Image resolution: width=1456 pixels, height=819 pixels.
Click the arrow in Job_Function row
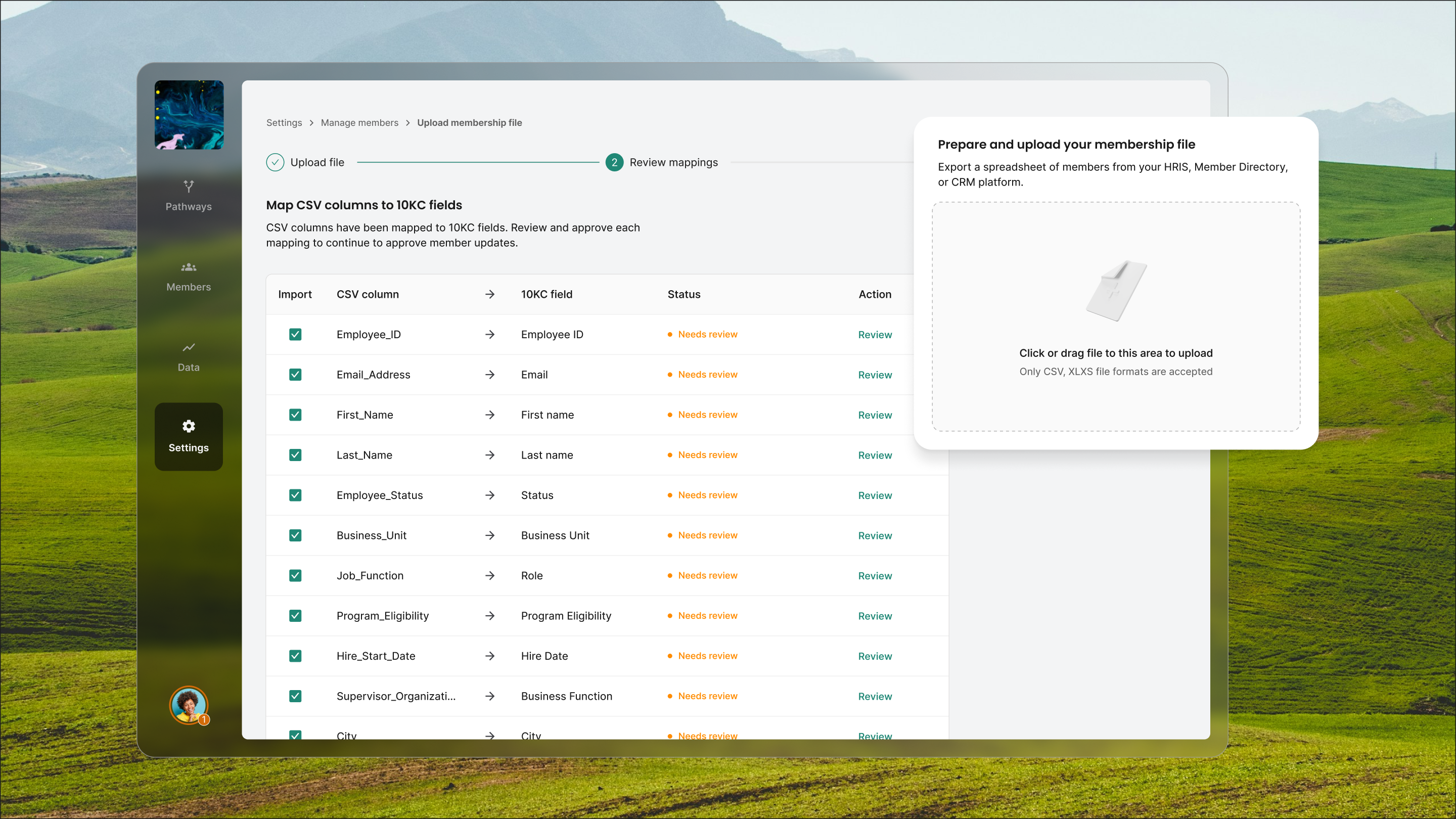pos(490,575)
